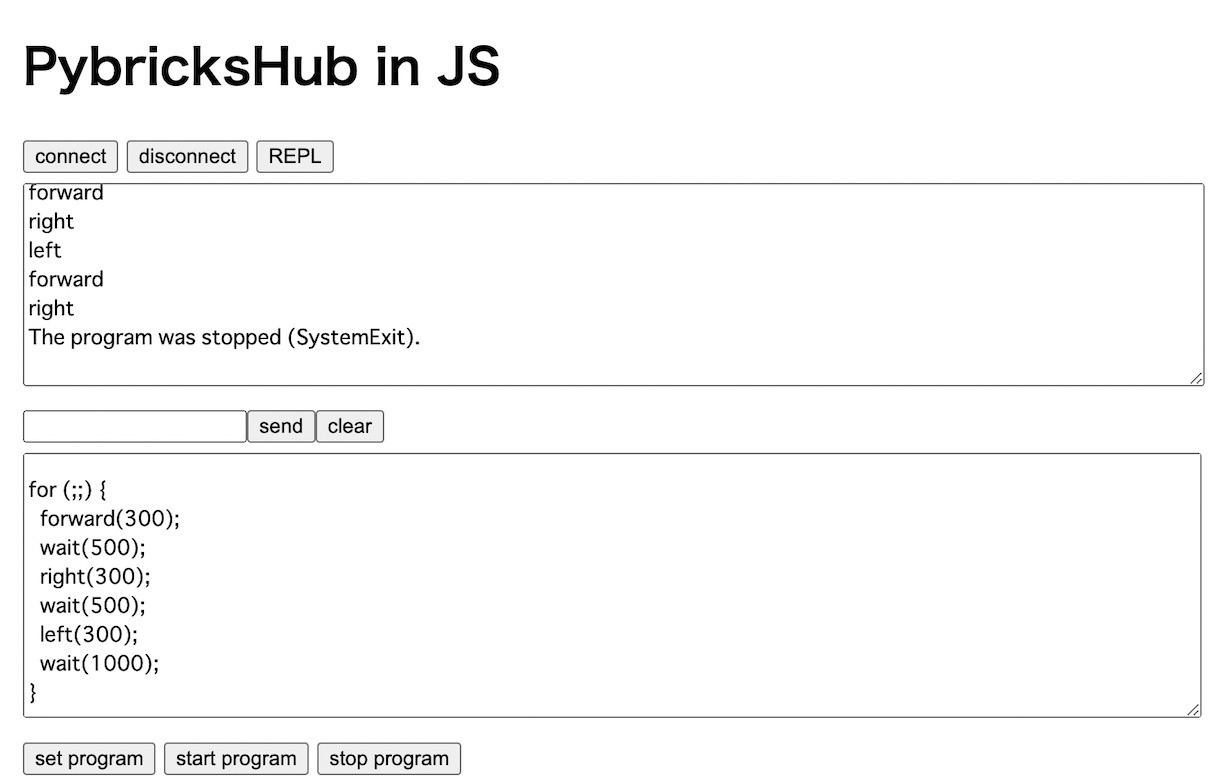Viewport: 1220px width, 782px height.
Task: Click the "left" line in the output log
Action: (45, 250)
